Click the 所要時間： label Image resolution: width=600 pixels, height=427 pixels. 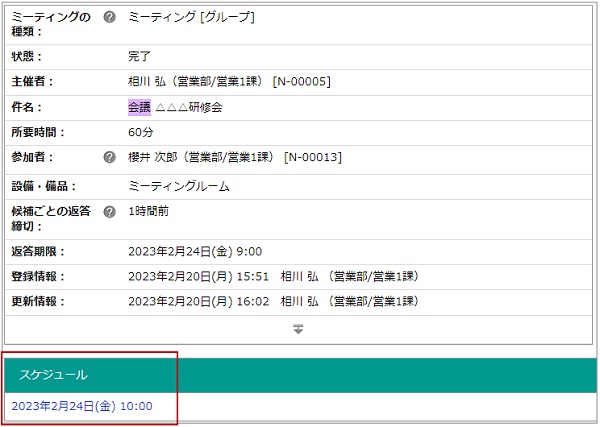(38, 132)
